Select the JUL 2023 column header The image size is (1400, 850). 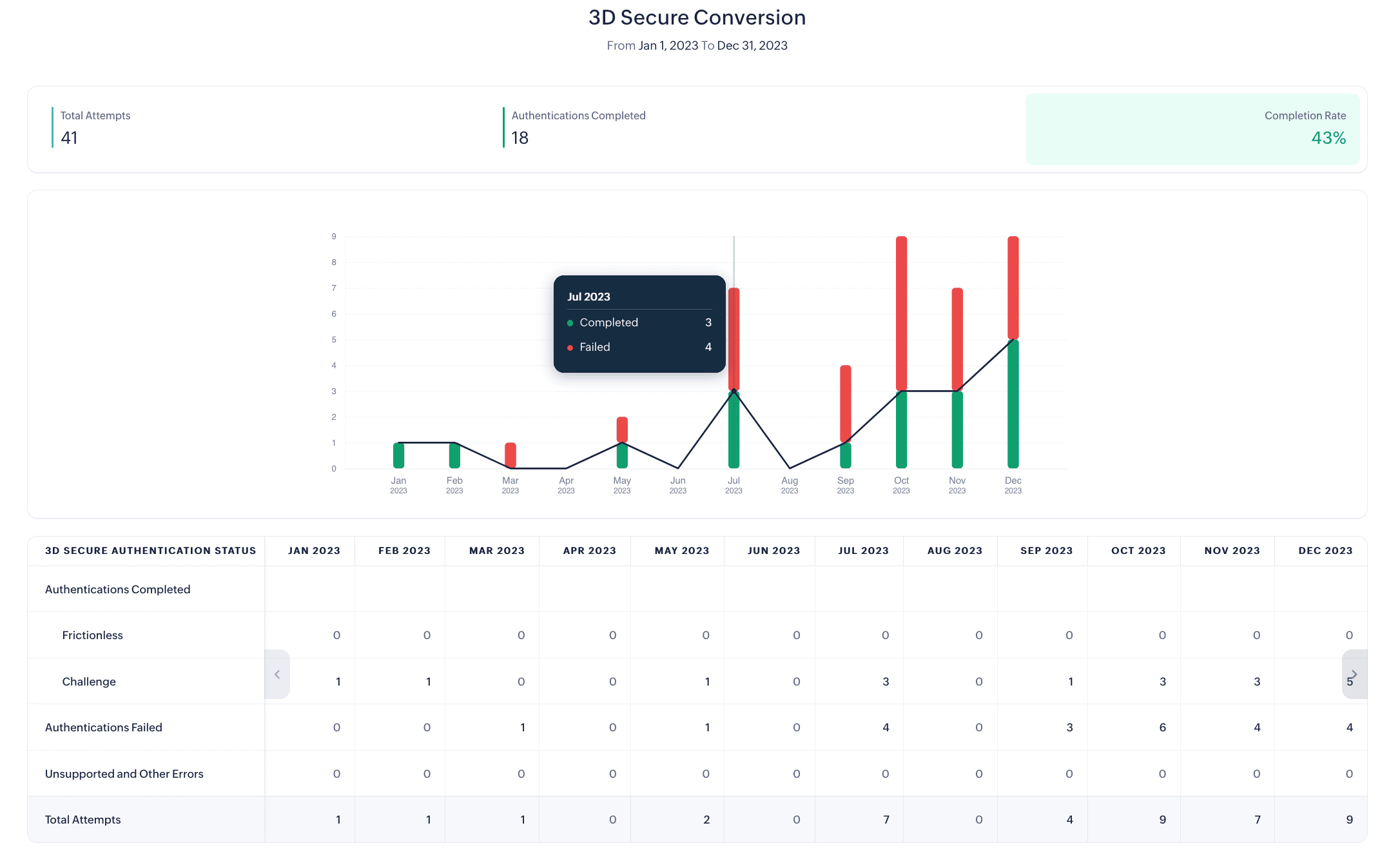pyautogui.click(x=863, y=551)
